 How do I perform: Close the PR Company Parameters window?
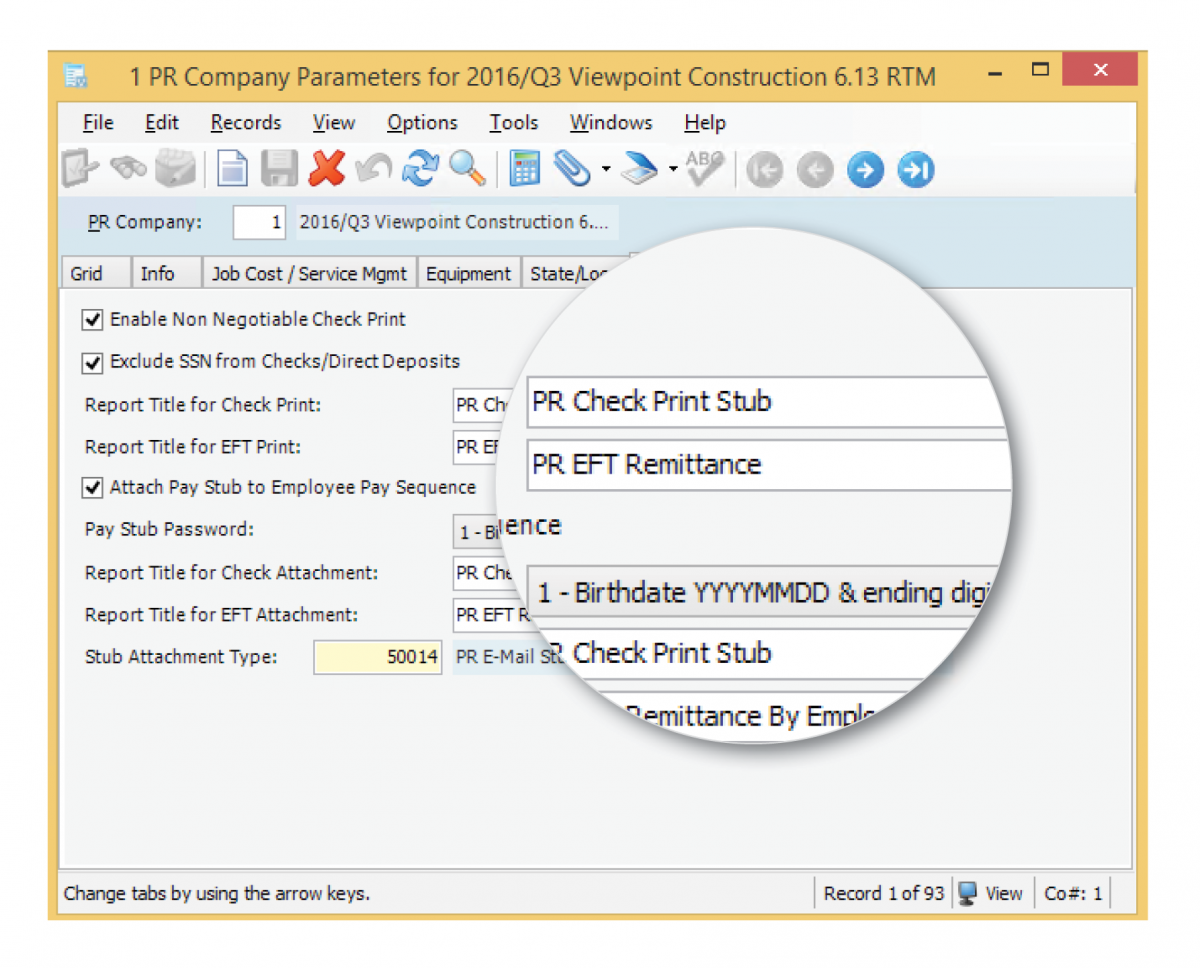[x=1100, y=70]
